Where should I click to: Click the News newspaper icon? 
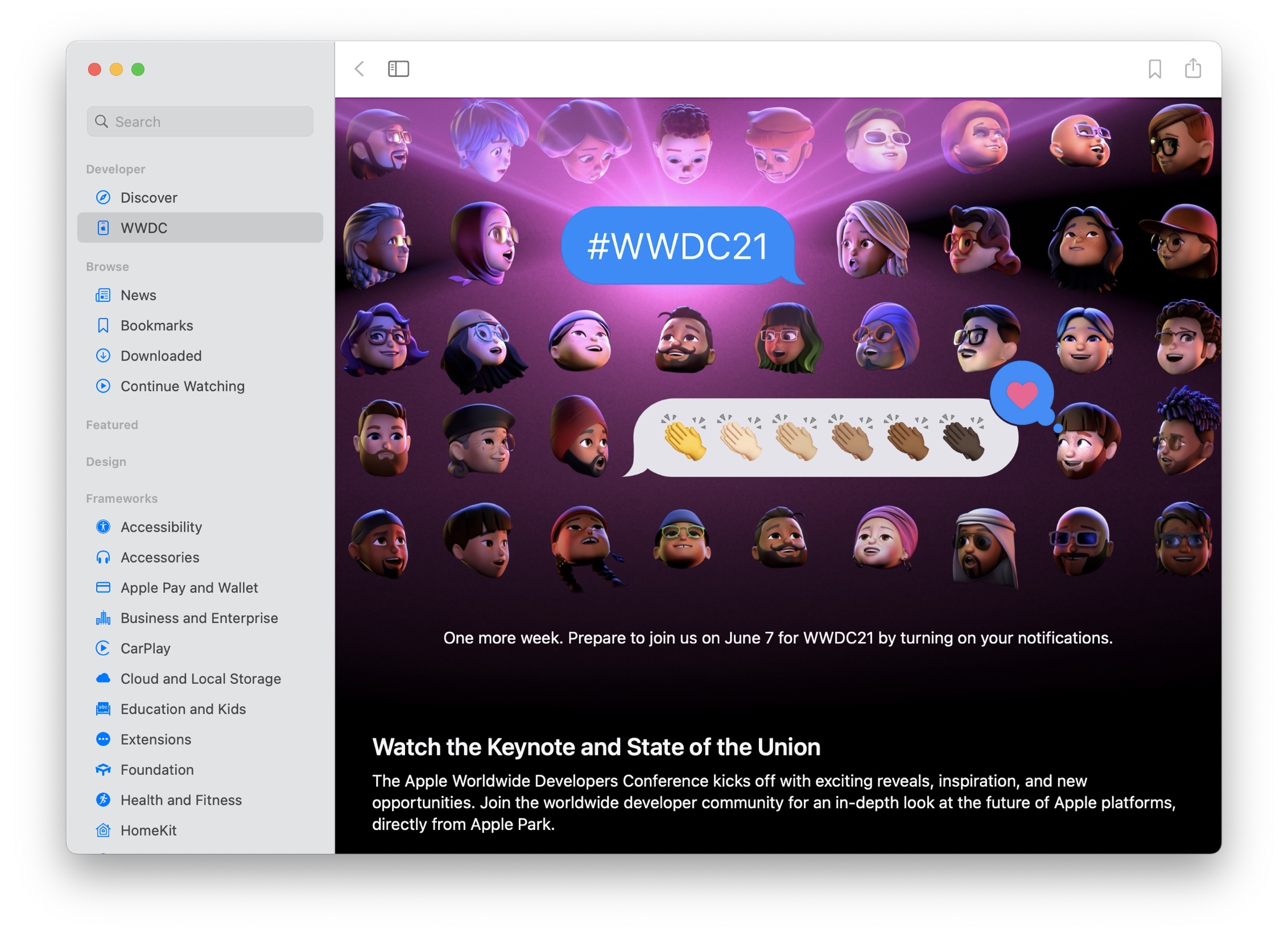click(103, 295)
